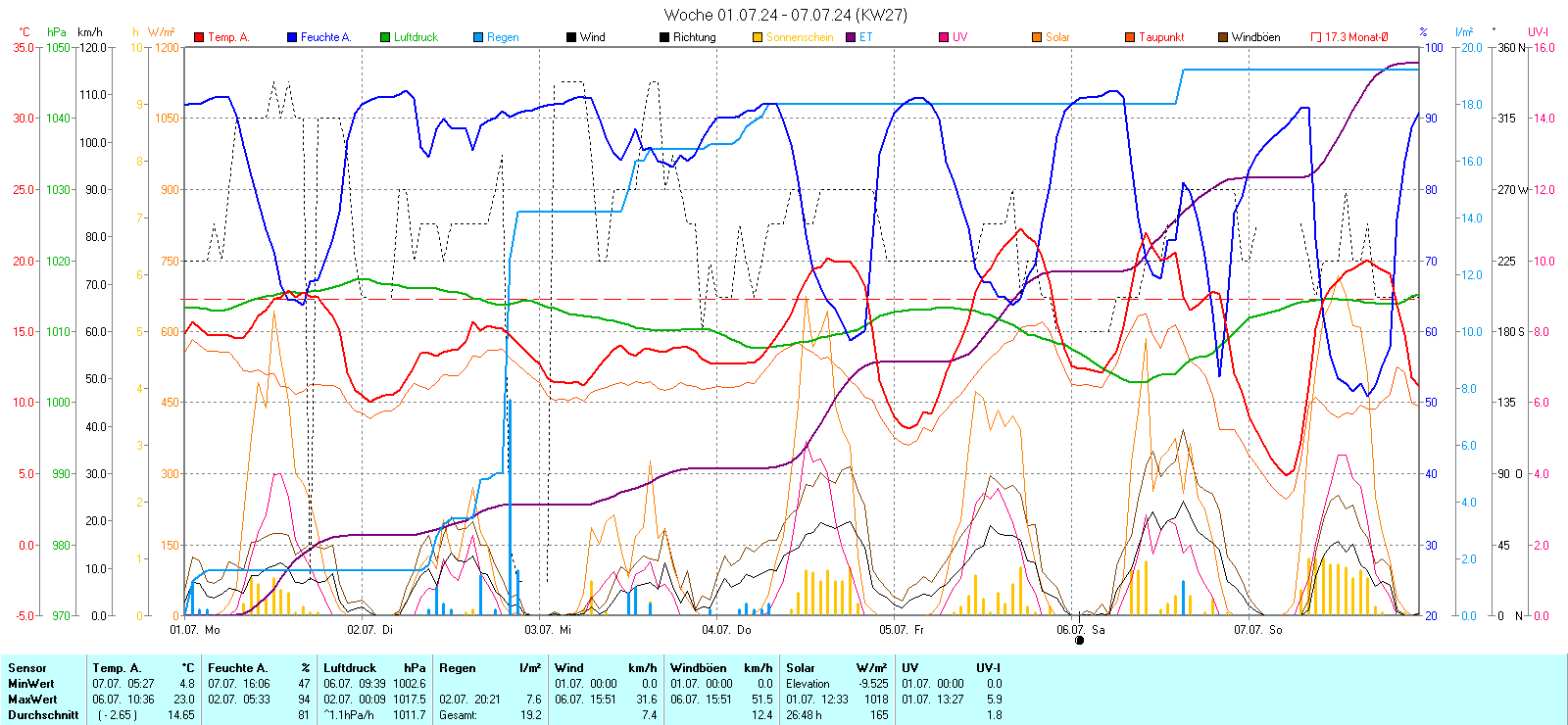The width and height of the screenshot is (1568, 725).
Task: Click the 'ET' legend label
Action: click(x=866, y=37)
